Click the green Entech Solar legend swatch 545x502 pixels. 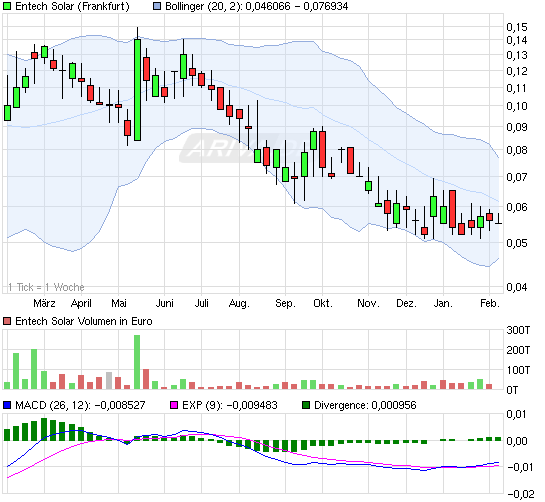click(x=7, y=6)
